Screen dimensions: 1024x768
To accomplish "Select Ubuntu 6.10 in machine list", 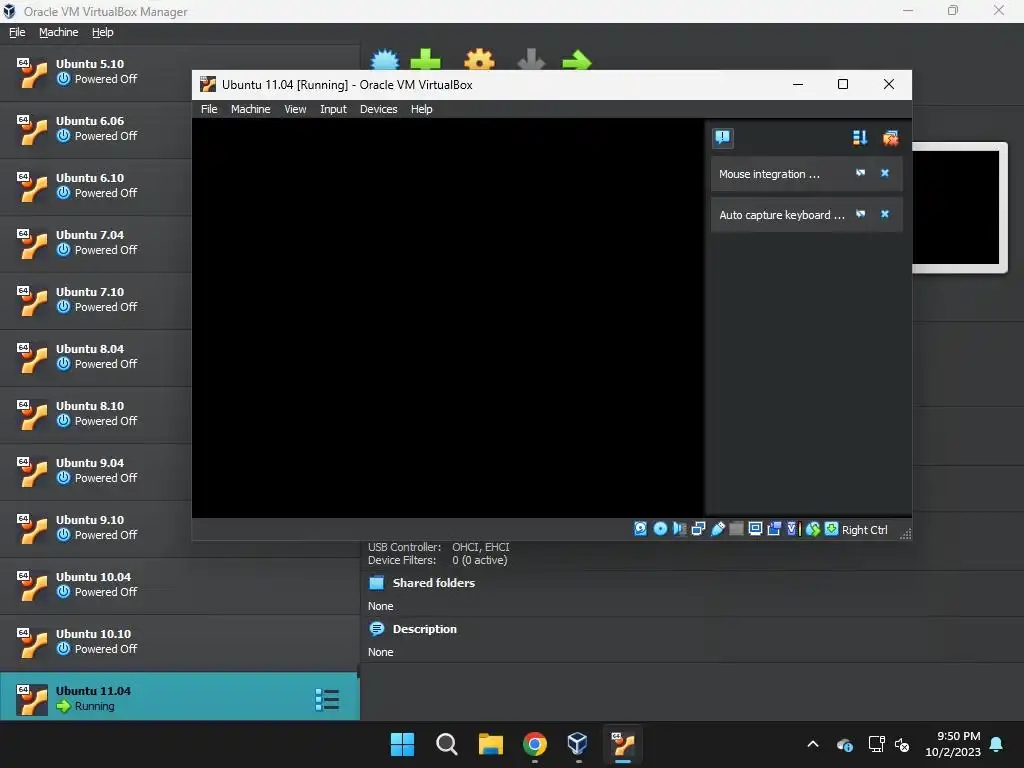I will [x=95, y=186].
